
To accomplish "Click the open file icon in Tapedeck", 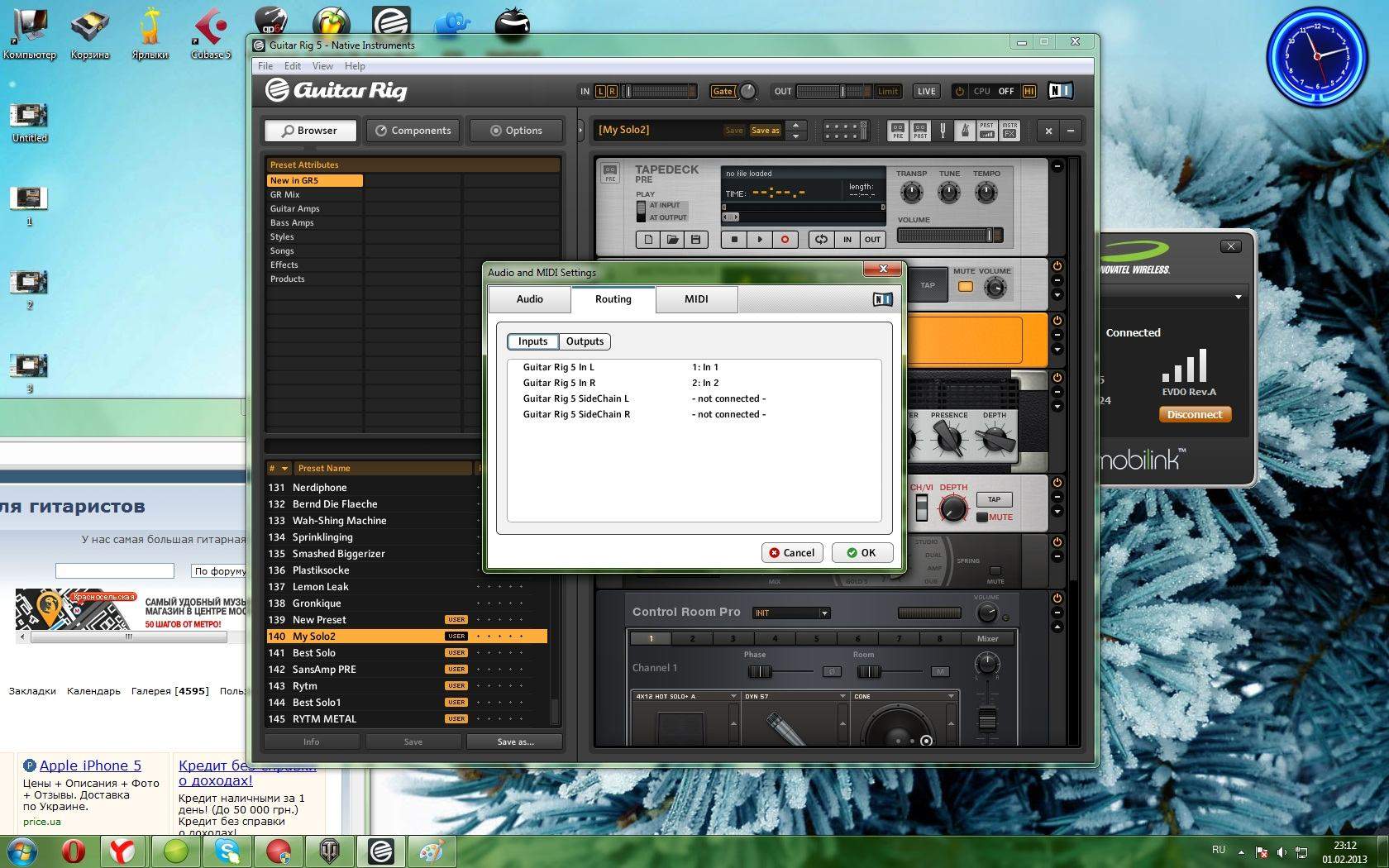I will (672, 240).
